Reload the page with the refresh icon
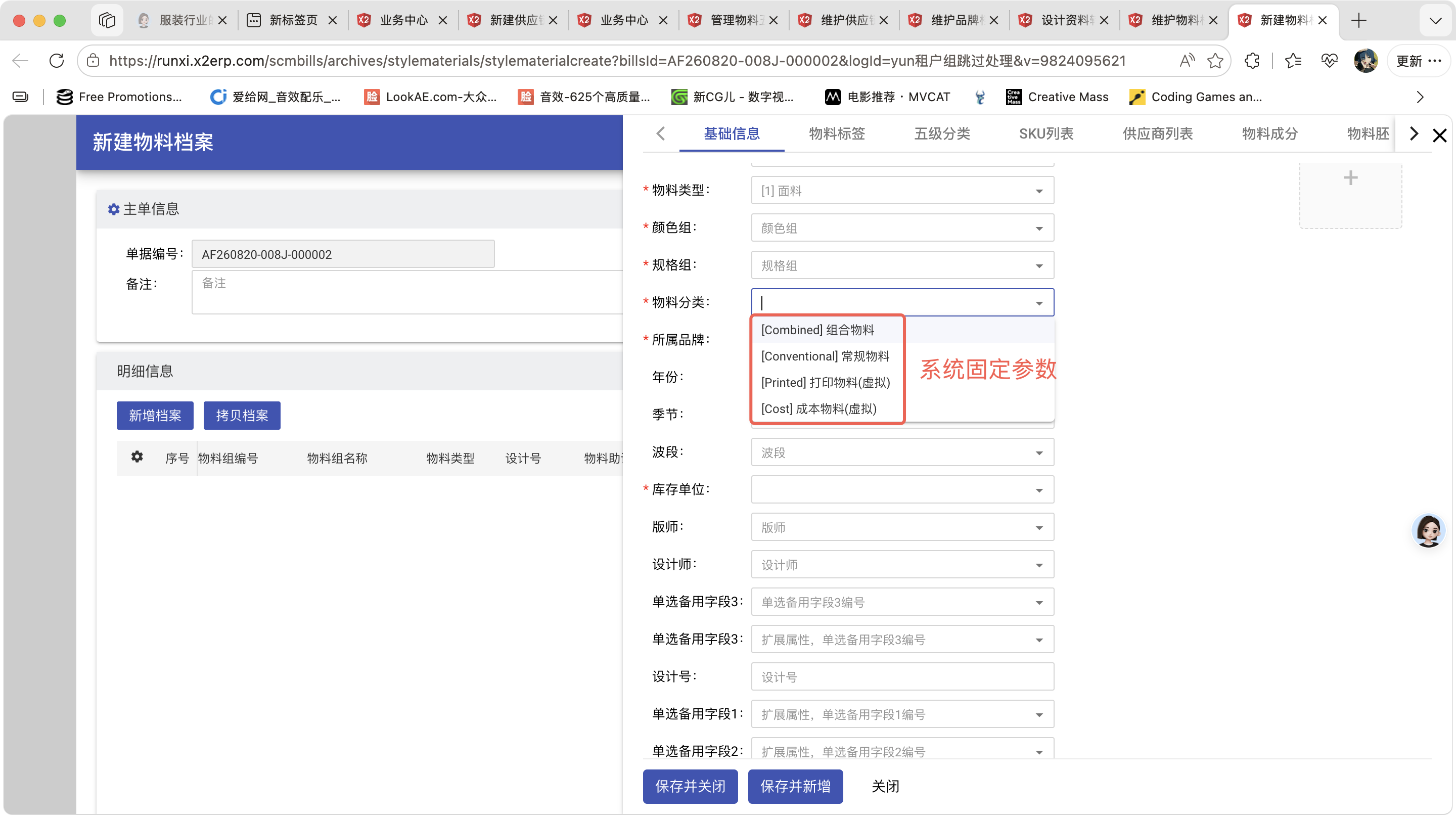The height and width of the screenshot is (818, 1456). (x=57, y=61)
